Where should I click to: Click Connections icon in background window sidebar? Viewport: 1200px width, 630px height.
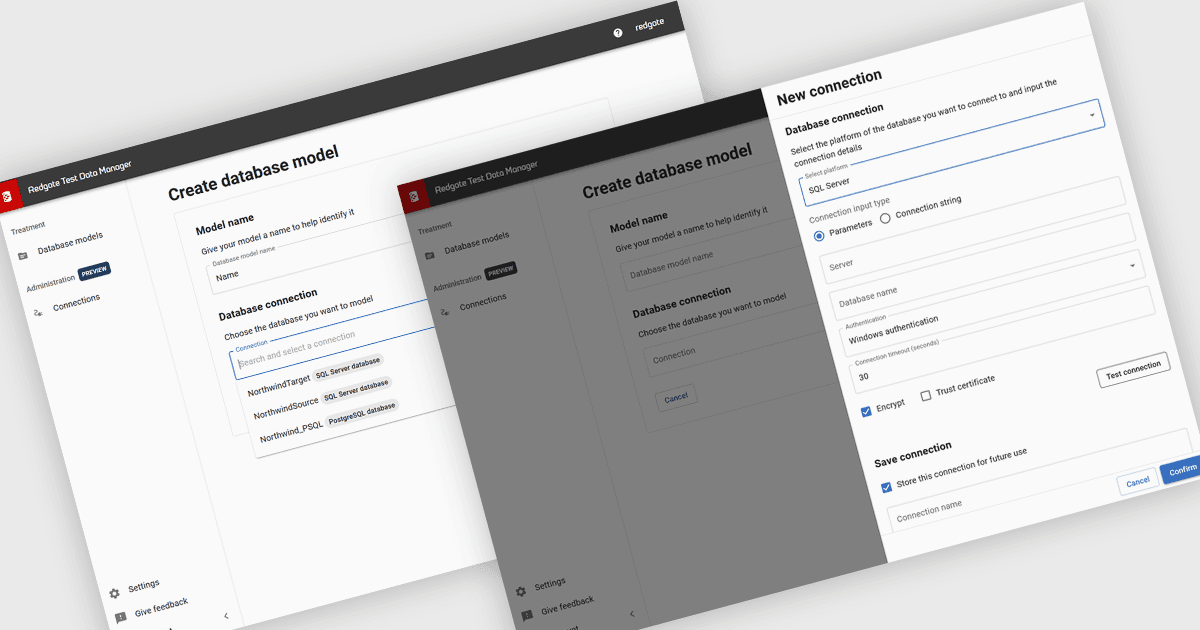click(38, 312)
